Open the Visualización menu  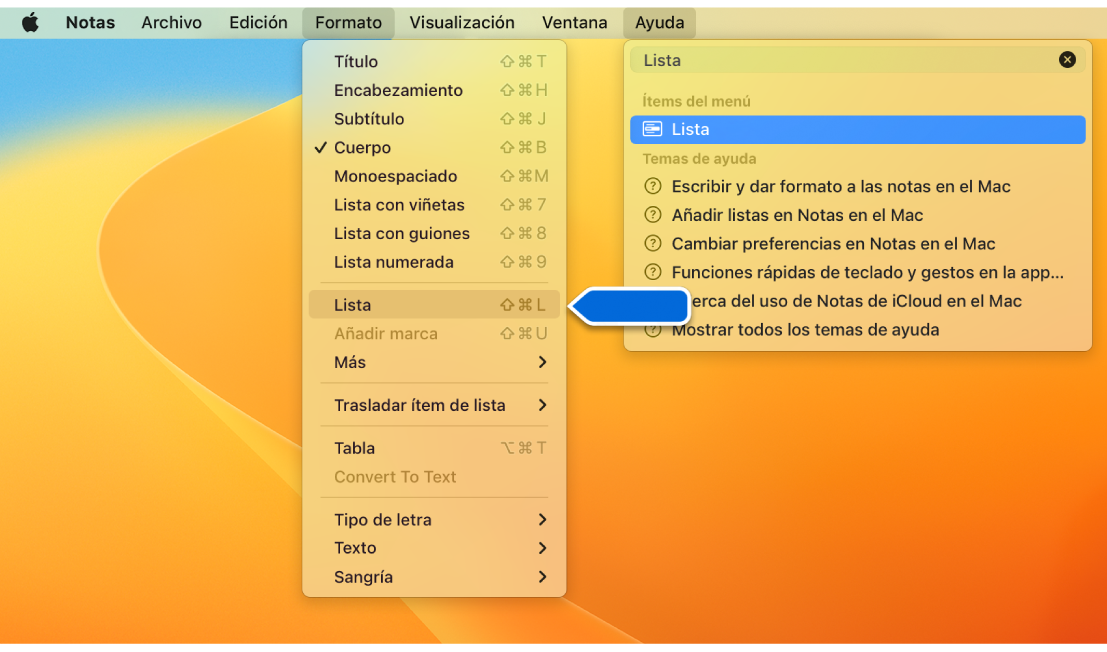click(x=462, y=22)
